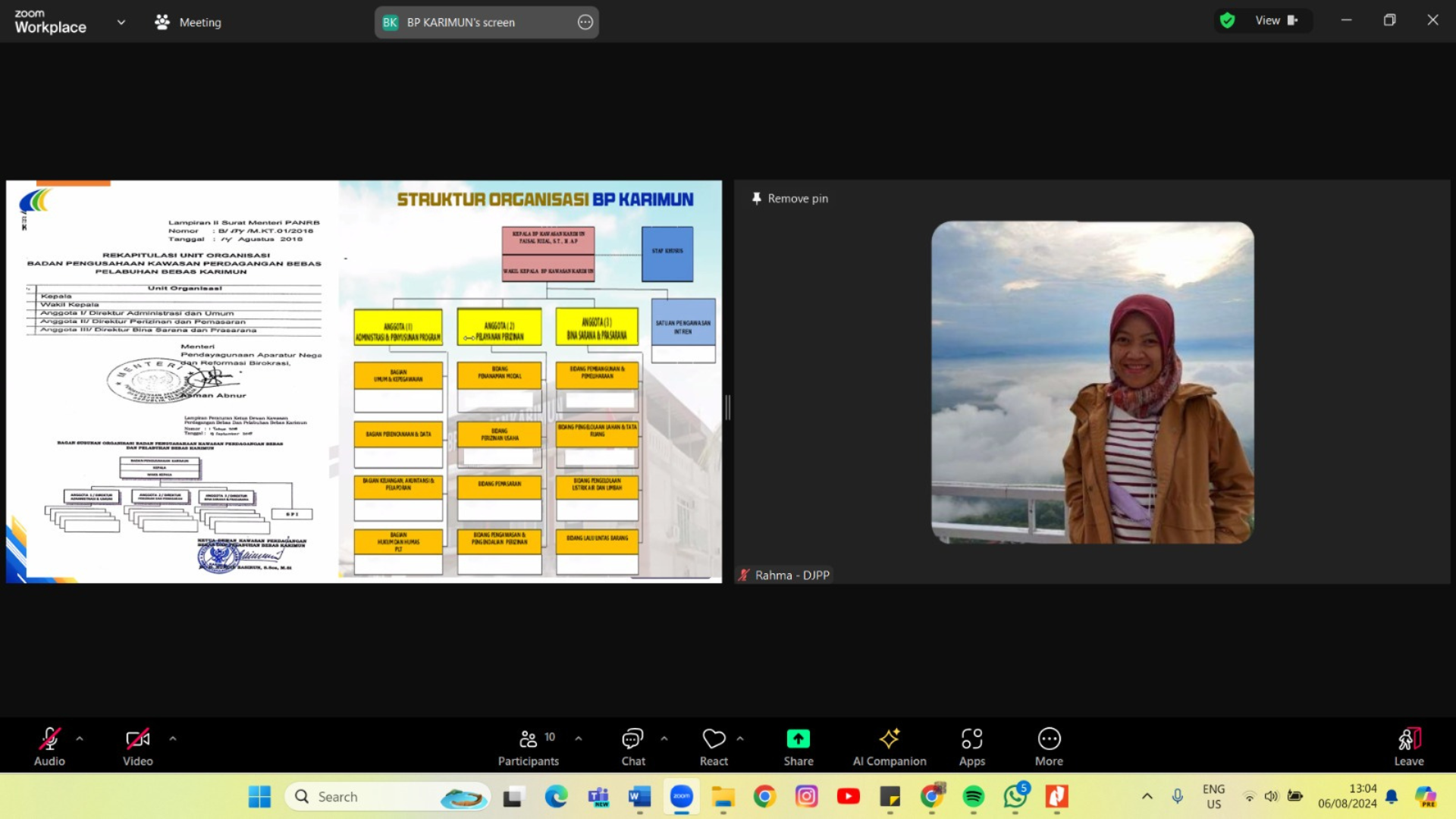This screenshot has height=819, width=1456.
Task: Open React emoji menu
Action: [x=714, y=747]
